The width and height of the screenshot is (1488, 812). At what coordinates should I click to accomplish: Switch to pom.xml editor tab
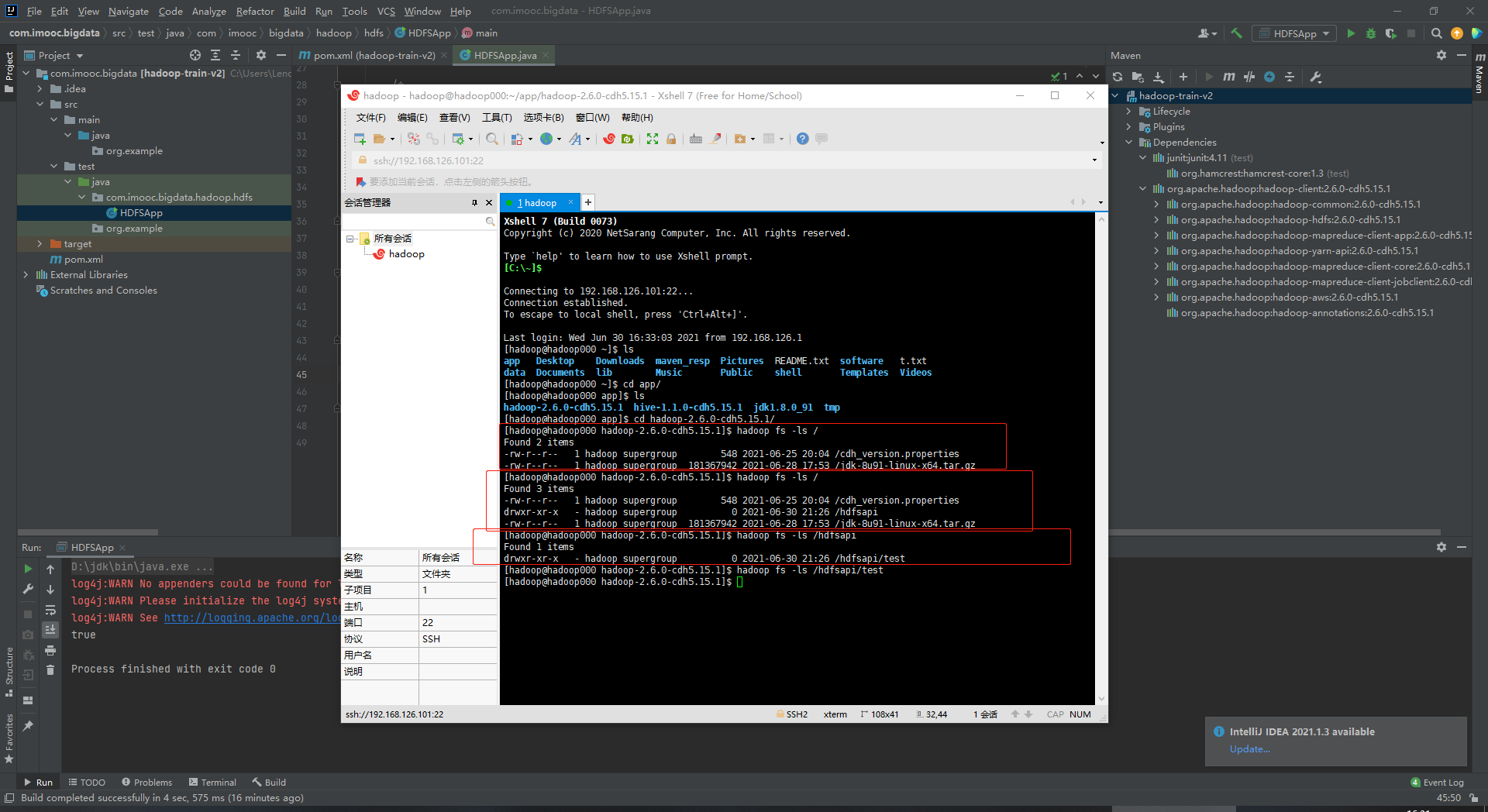(374, 55)
